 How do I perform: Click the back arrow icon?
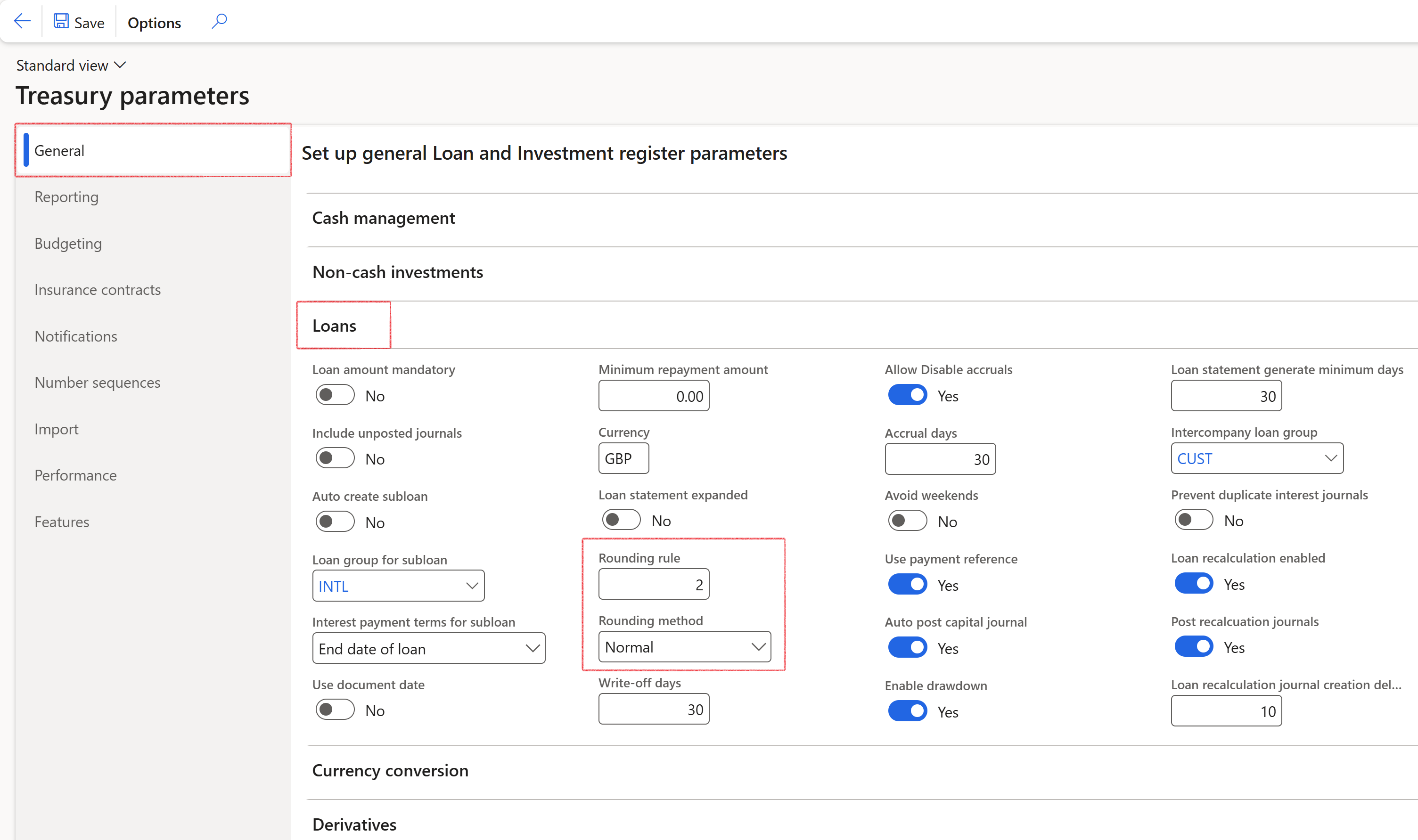22,22
